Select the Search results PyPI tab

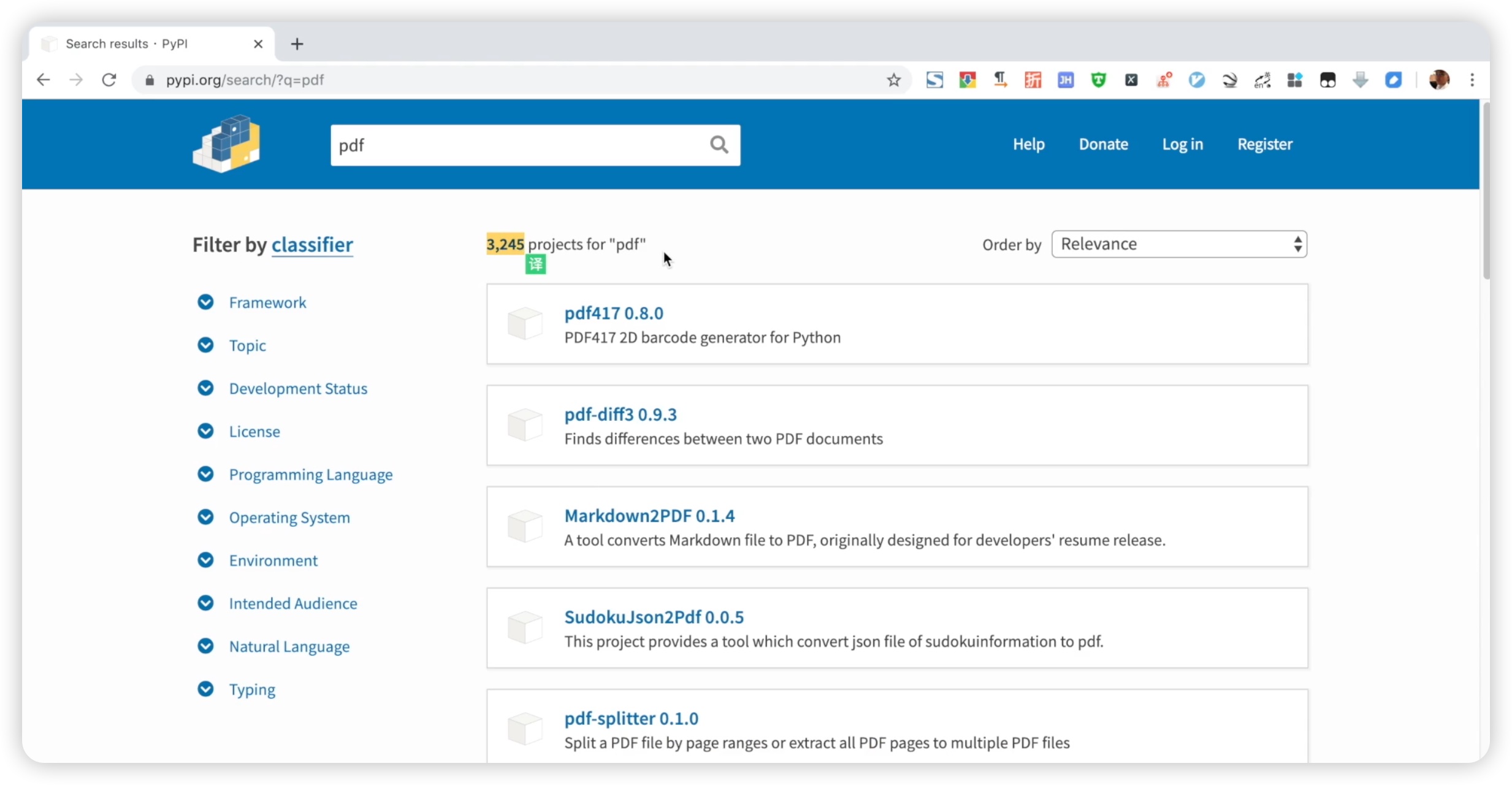tap(152, 44)
